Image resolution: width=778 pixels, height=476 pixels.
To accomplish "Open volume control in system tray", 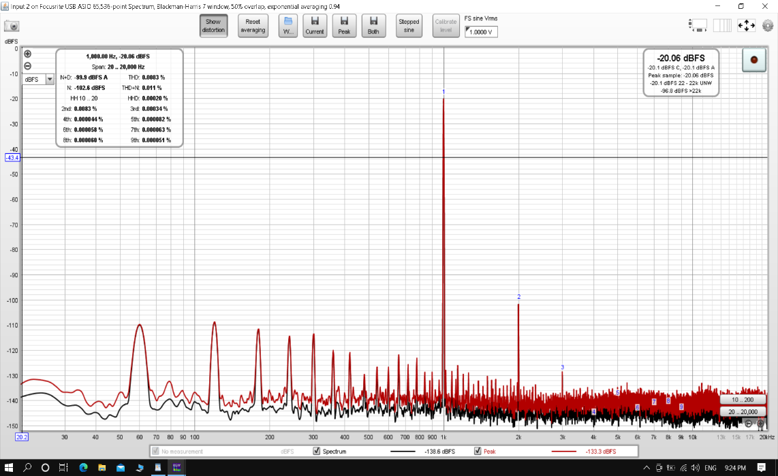I will pos(696,468).
